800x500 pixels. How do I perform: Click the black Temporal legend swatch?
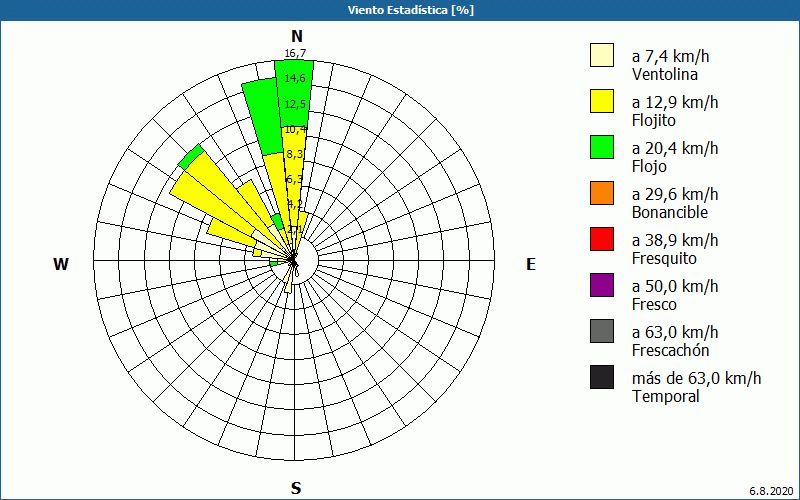[602, 377]
